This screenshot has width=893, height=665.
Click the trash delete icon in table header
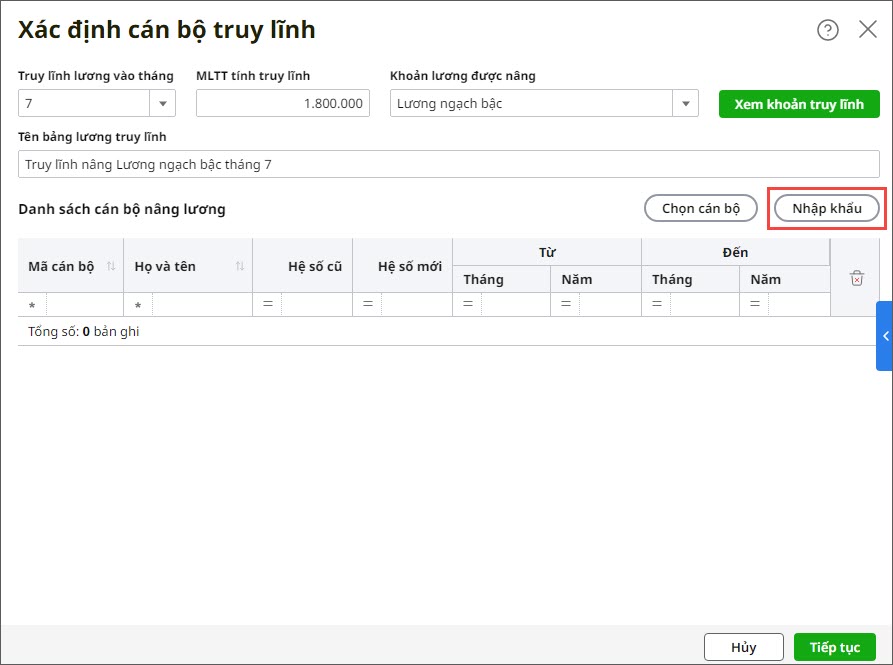point(856,279)
